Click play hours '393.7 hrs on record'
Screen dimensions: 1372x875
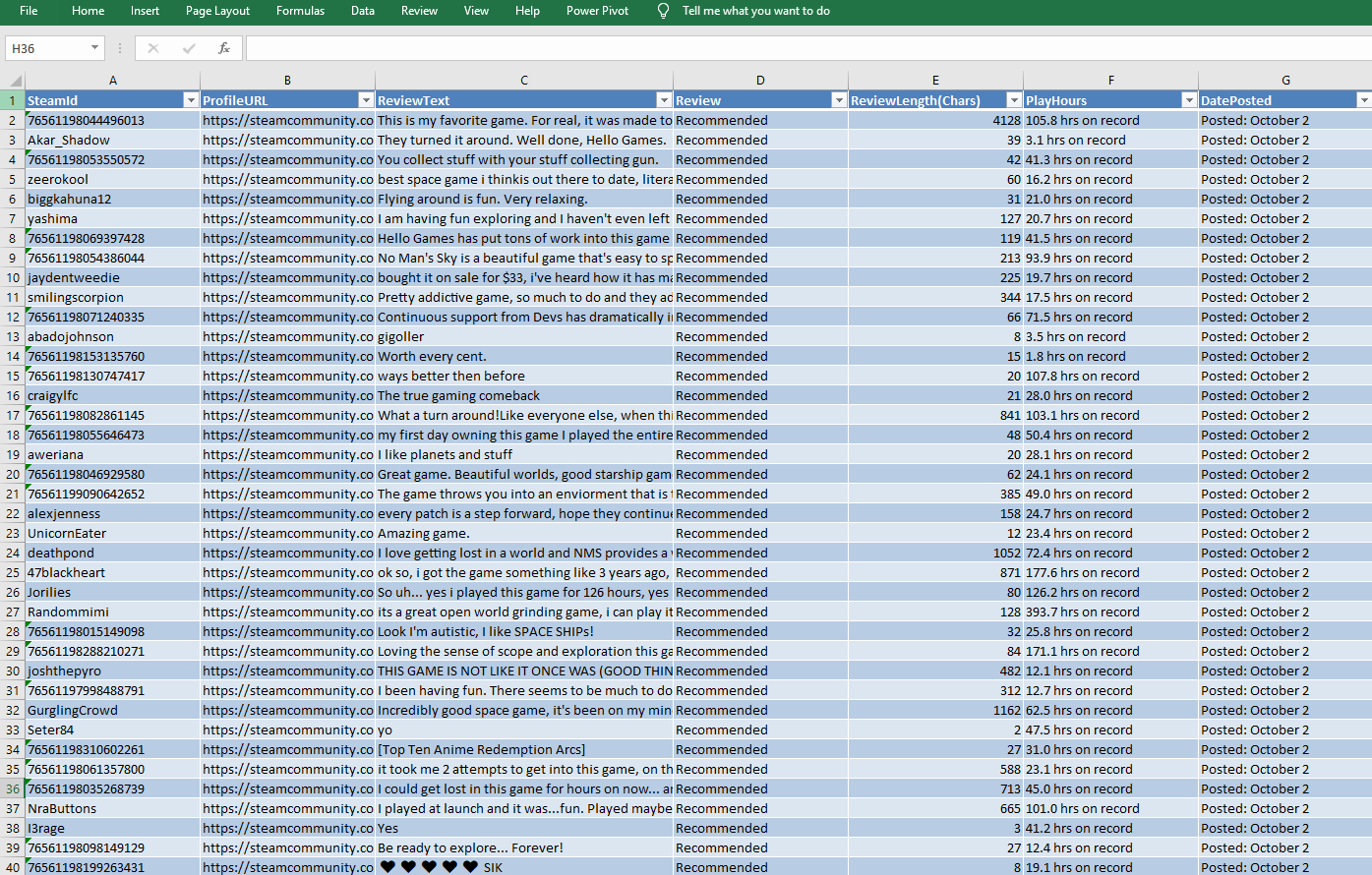[x=1110, y=612]
